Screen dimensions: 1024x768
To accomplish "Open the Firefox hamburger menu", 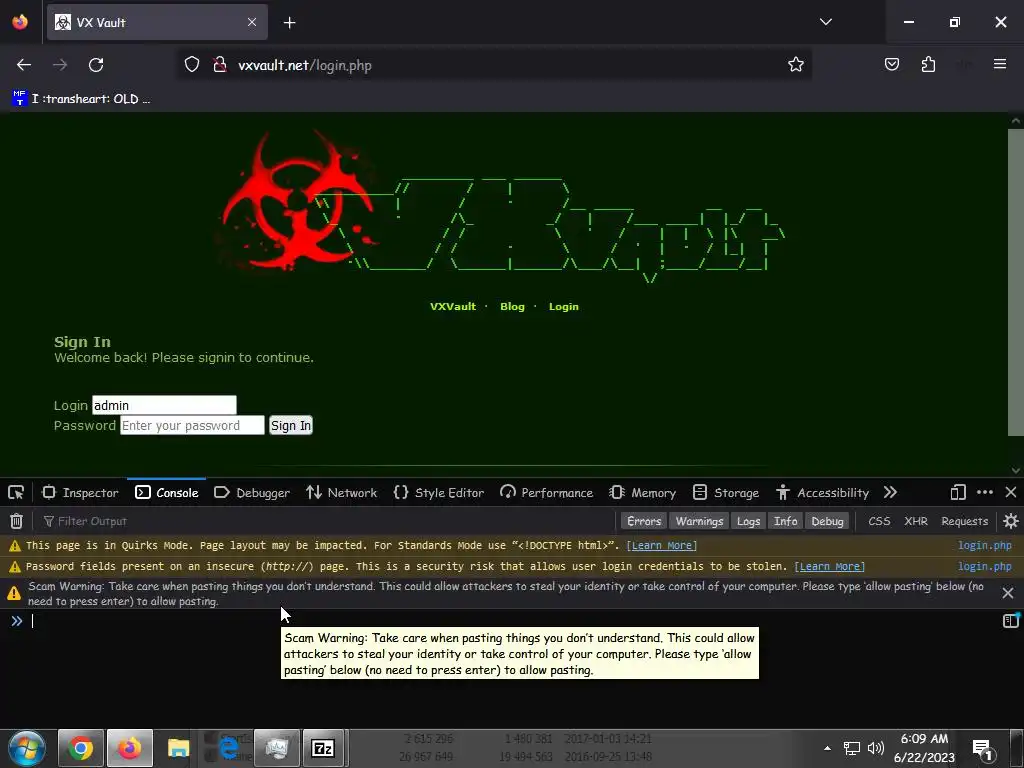I will pos(1000,64).
